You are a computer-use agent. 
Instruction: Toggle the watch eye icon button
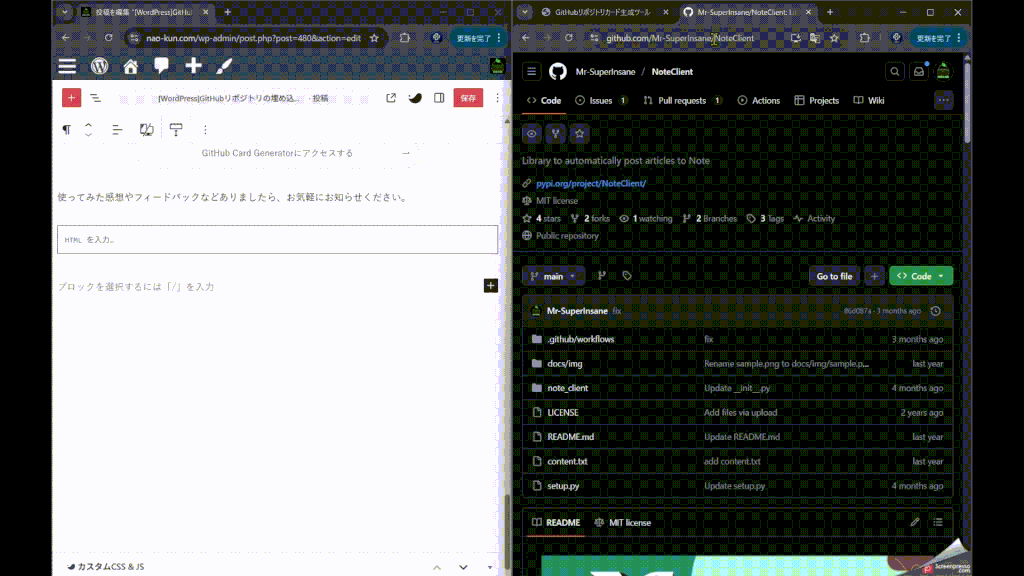pyautogui.click(x=532, y=134)
